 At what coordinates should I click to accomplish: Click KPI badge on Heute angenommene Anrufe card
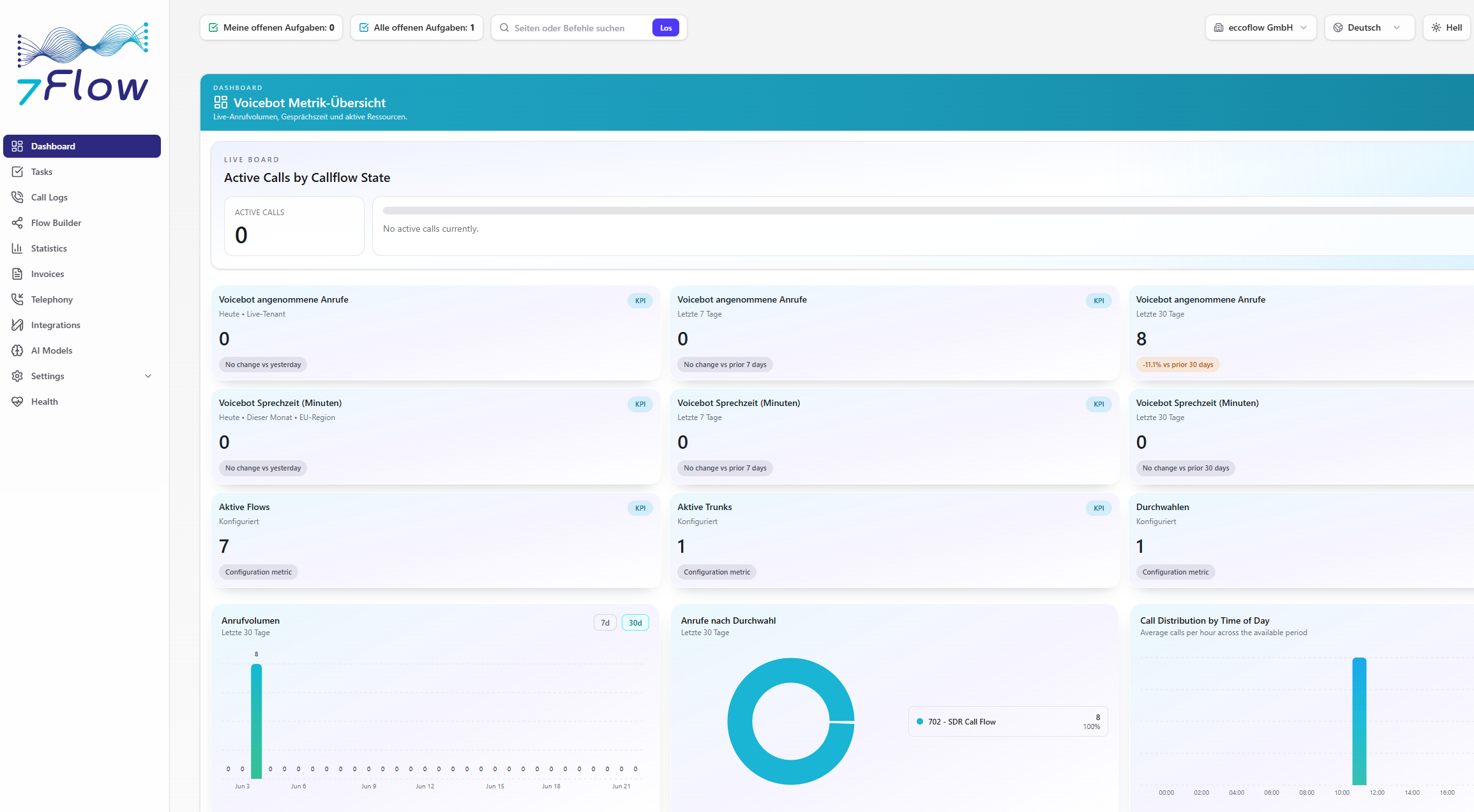coord(640,301)
